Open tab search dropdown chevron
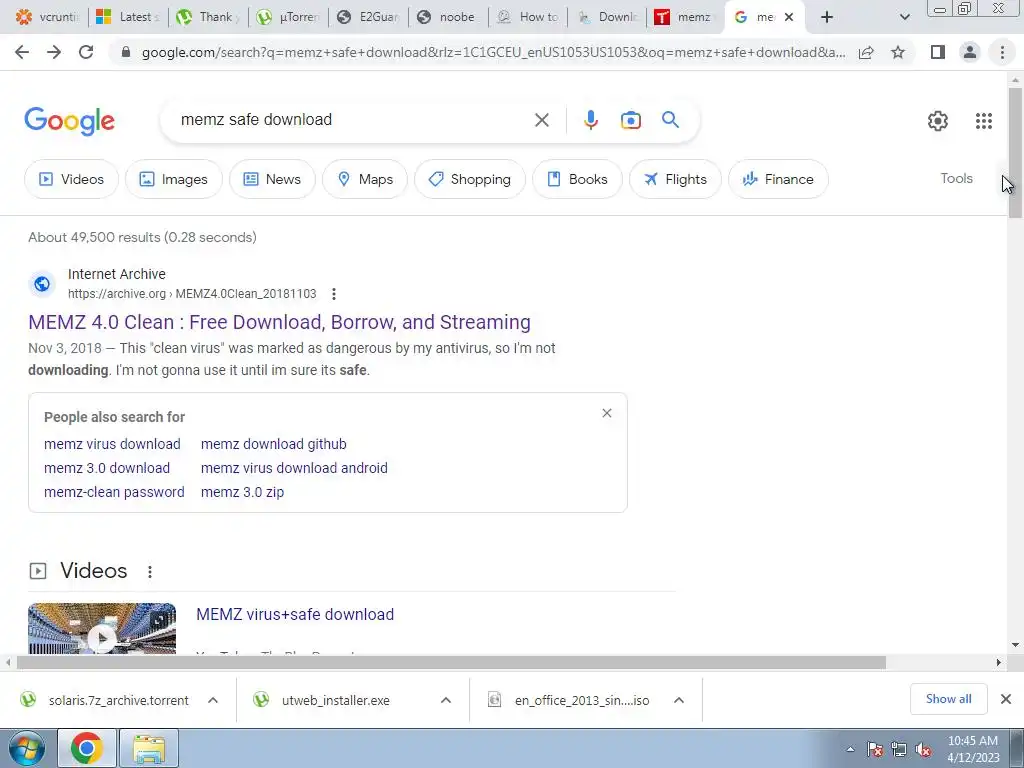The height and width of the screenshot is (768, 1024). [x=904, y=17]
